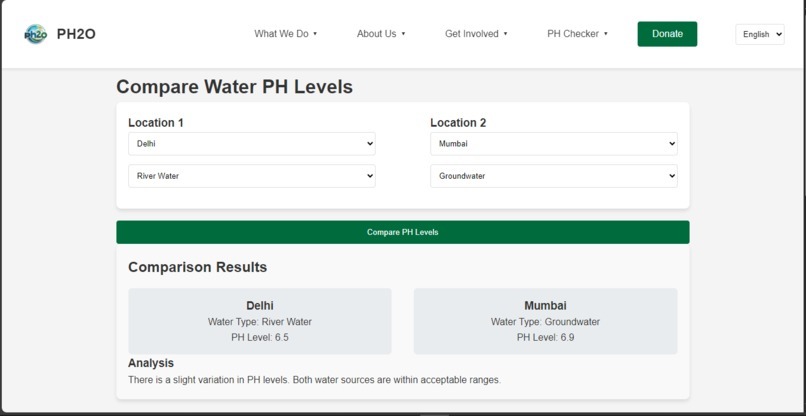Image resolution: width=806 pixels, height=416 pixels.
Task: Click the Delhi result card
Action: pyautogui.click(x=260, y=321)
